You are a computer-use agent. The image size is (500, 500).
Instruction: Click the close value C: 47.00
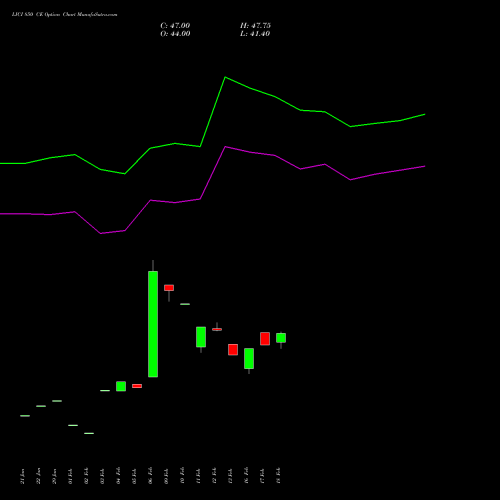pyautogui.click(x=175, y=26)
